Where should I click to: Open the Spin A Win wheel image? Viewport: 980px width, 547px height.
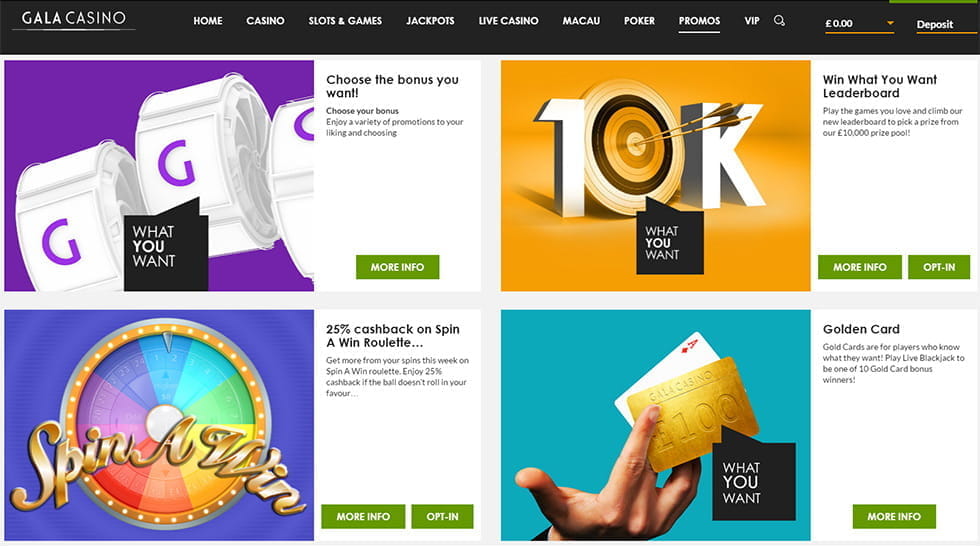[x=159, y=425]
